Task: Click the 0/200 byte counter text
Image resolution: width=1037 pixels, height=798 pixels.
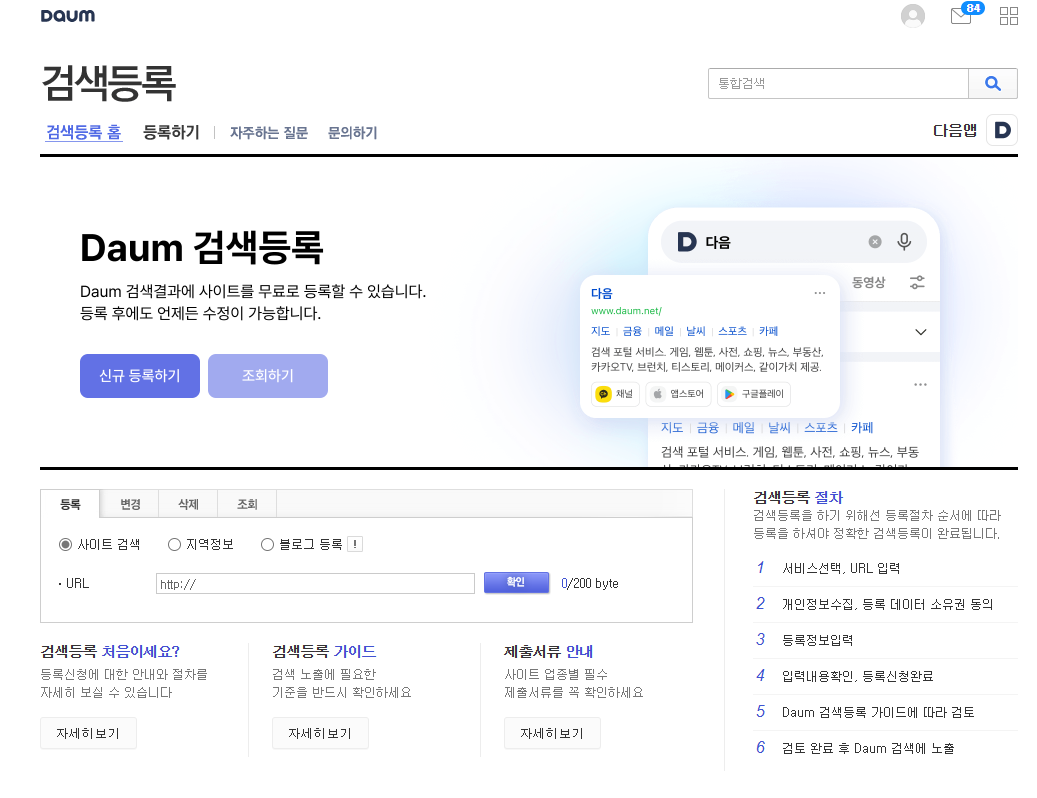Action: [589, 583]
